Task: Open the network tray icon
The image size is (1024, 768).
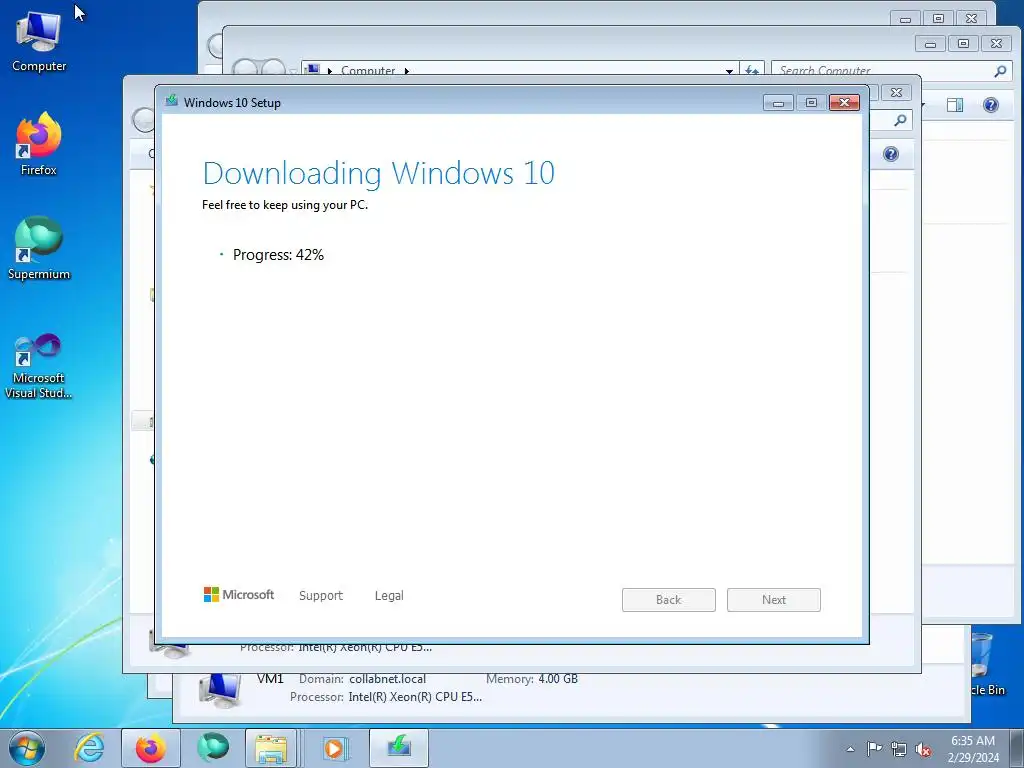Action: [899, 749]
